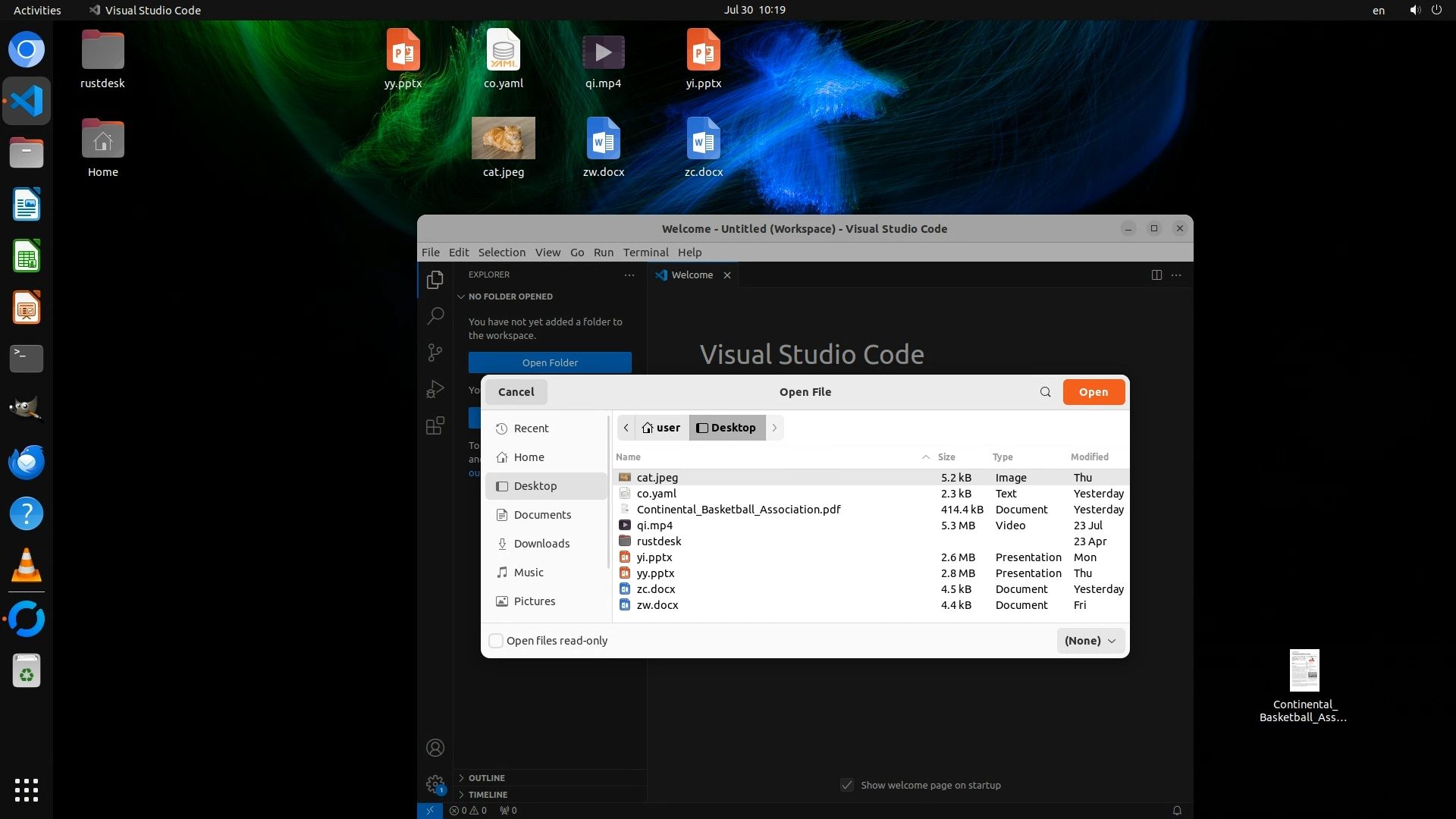Screen dimensions: 1456x819
Task: Enable Open files read-only checkbox
Action: point(496,641)
